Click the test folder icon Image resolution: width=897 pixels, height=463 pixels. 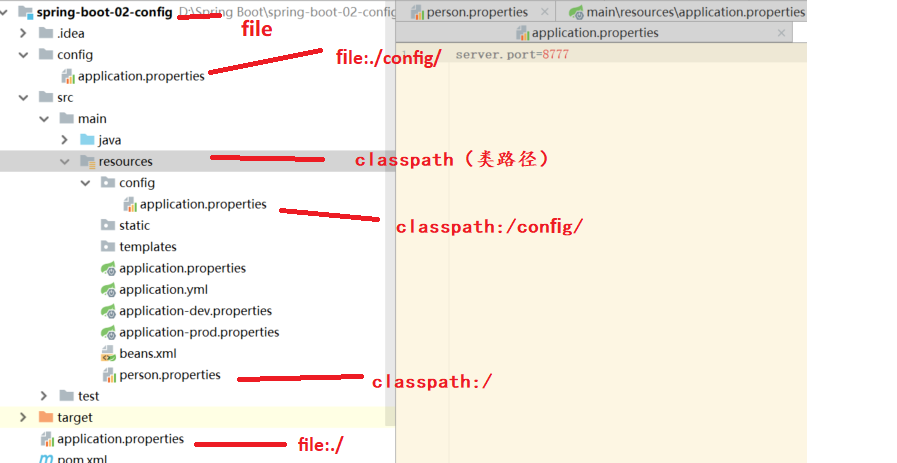click(x=67, y=396)
